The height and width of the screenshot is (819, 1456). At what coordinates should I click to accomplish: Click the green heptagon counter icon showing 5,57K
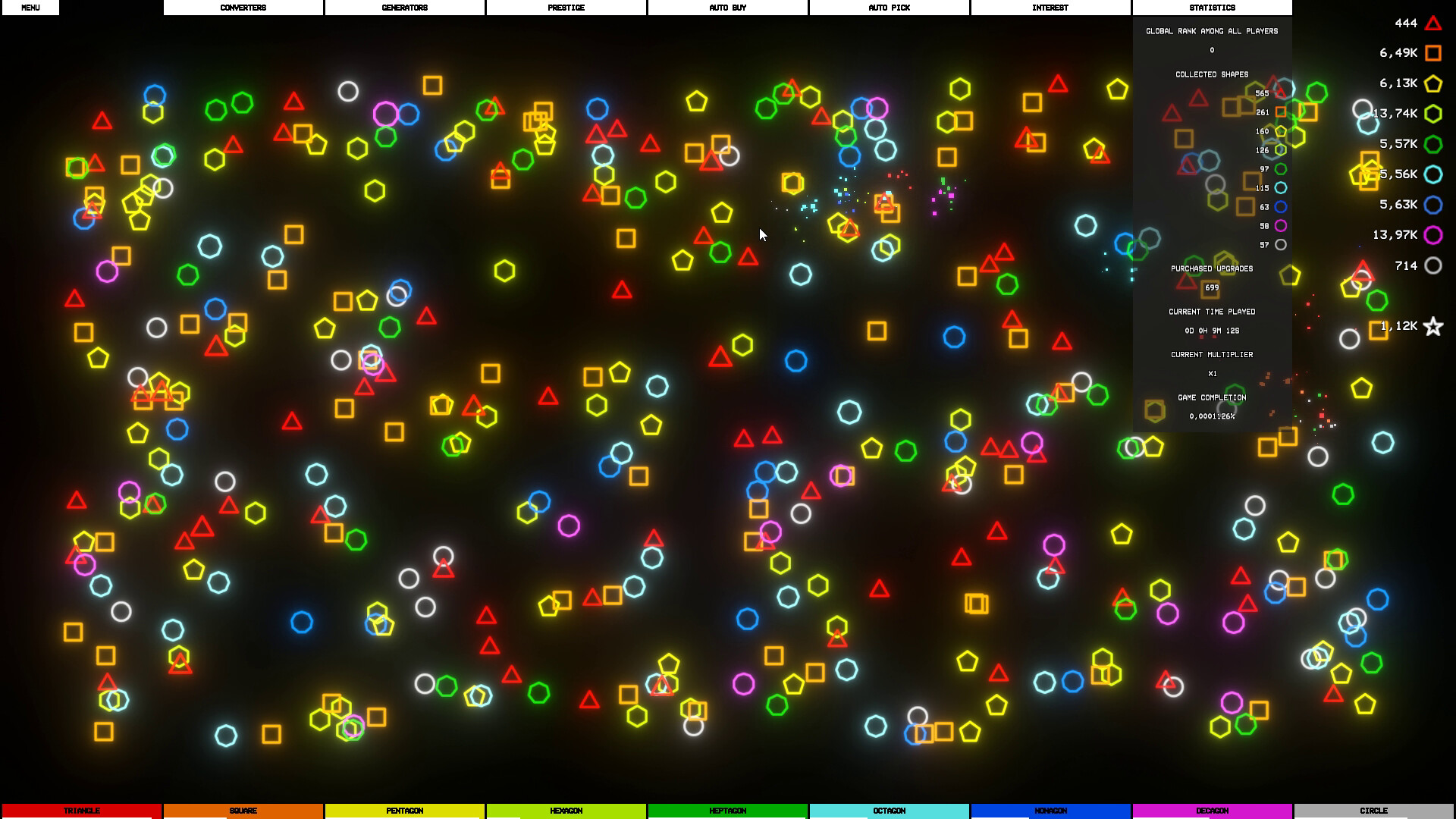(1432, 144)
